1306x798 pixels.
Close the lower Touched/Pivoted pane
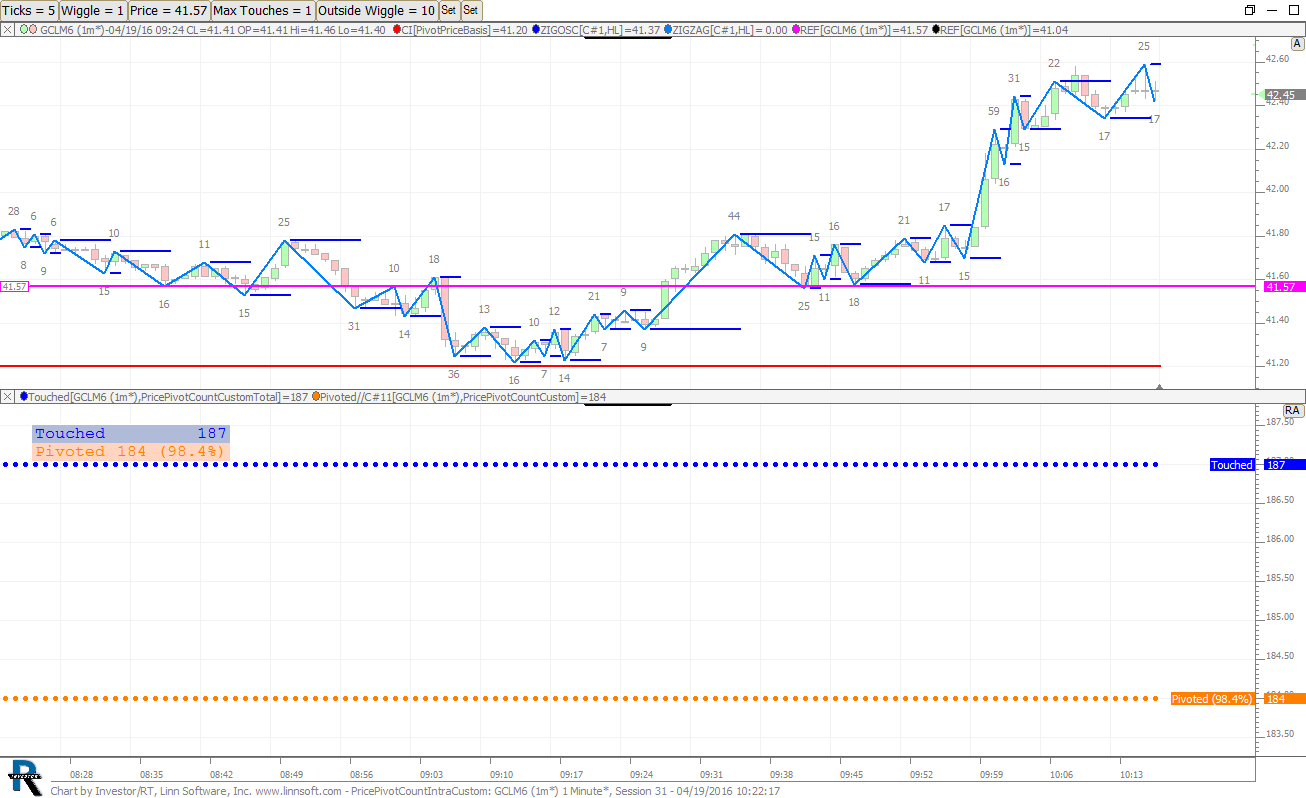pyautogui.click(x=8, y=397)
